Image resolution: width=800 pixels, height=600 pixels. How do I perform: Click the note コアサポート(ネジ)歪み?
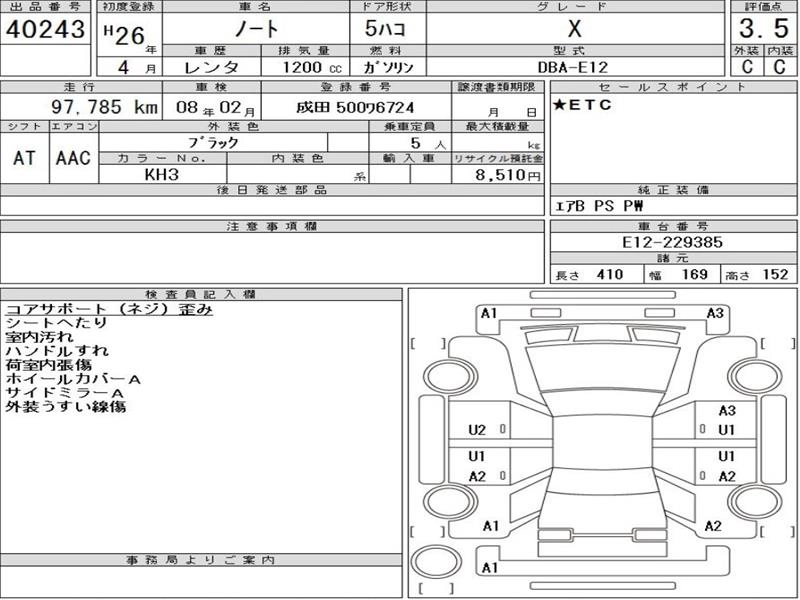point(109,309)
